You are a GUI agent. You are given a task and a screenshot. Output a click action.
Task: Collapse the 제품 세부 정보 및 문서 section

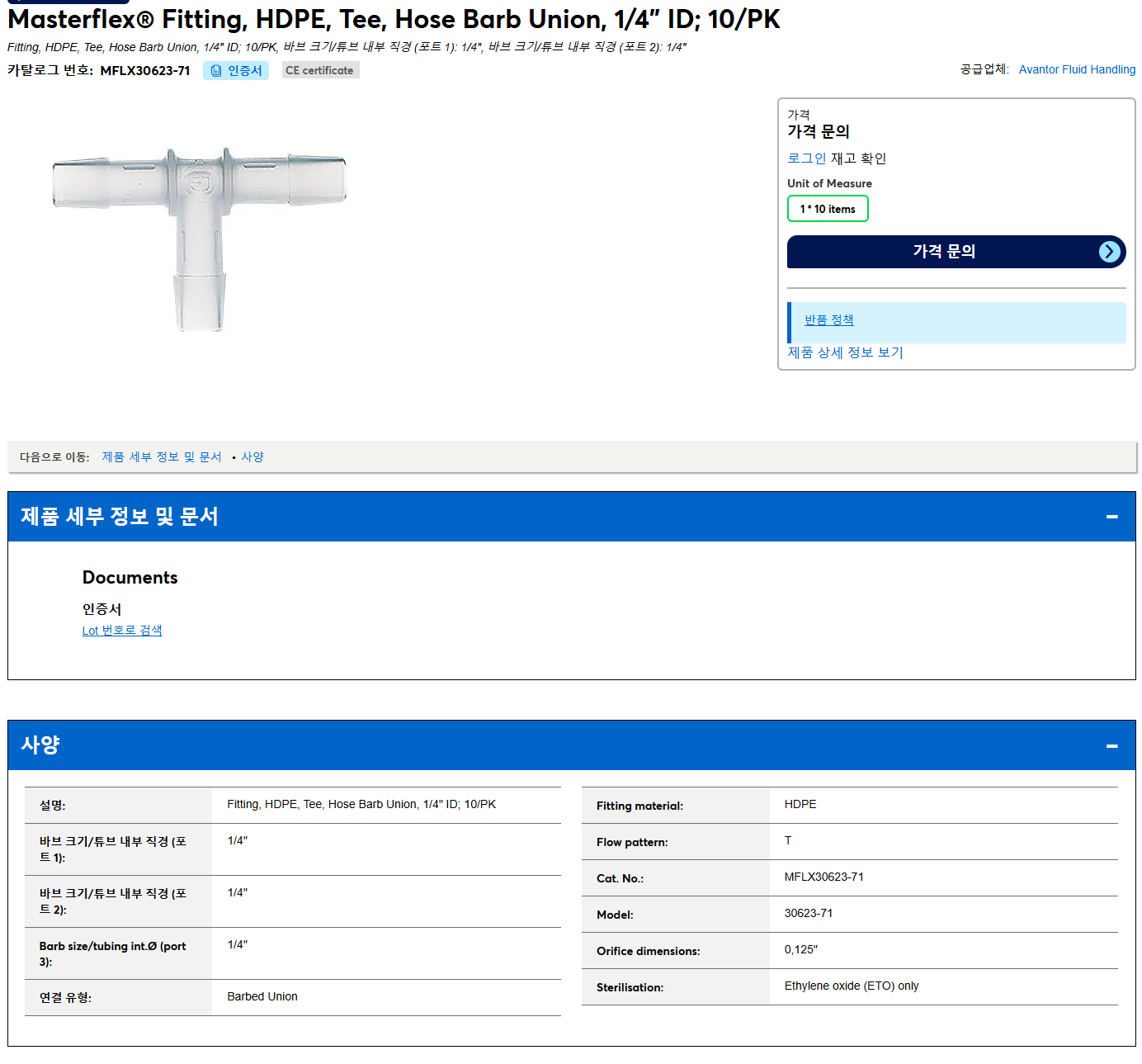[x=1111, y=517]
